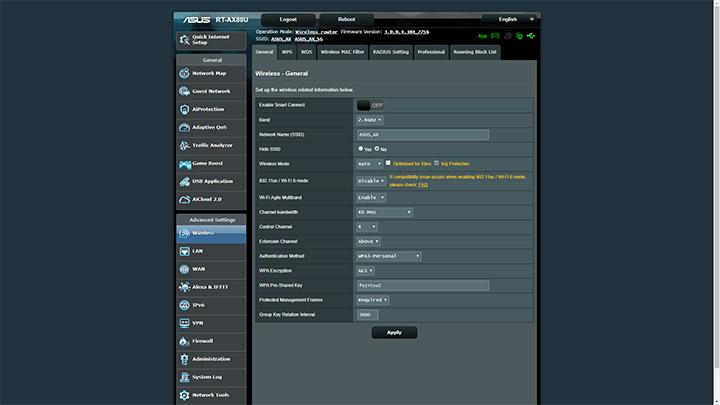Click the Firewall icon in Advanced Settings
Screen dimensions: 720x405
(185, 340)
